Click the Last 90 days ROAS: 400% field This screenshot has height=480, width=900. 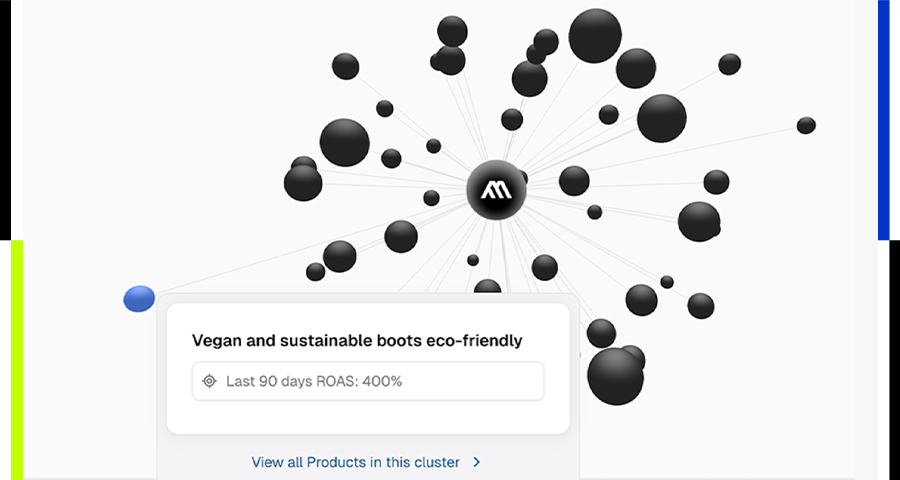[368, 381]
